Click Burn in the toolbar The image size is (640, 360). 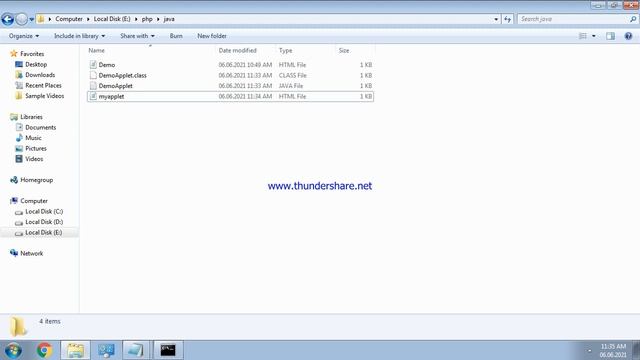coord(176,36)
